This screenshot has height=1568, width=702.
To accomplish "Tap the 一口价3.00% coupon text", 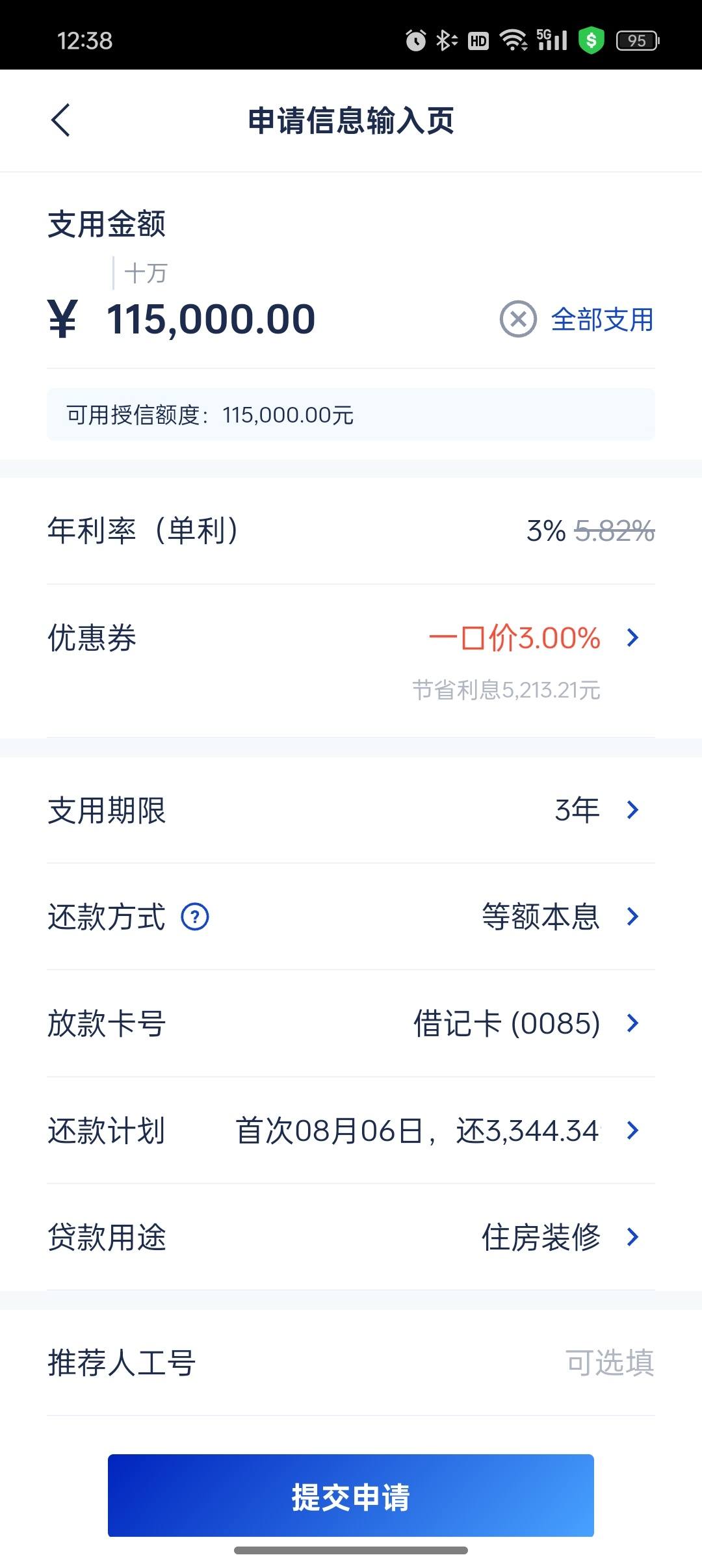I will point(514,638).
